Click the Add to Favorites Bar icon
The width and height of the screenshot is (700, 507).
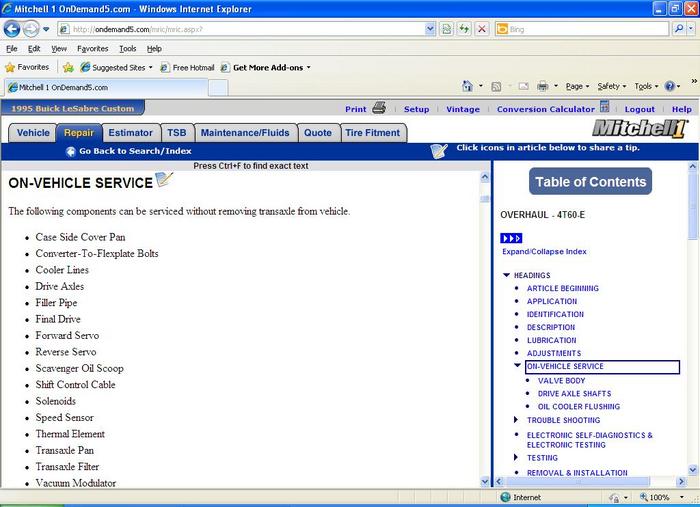pyautogui.click(x=68, y=67)
